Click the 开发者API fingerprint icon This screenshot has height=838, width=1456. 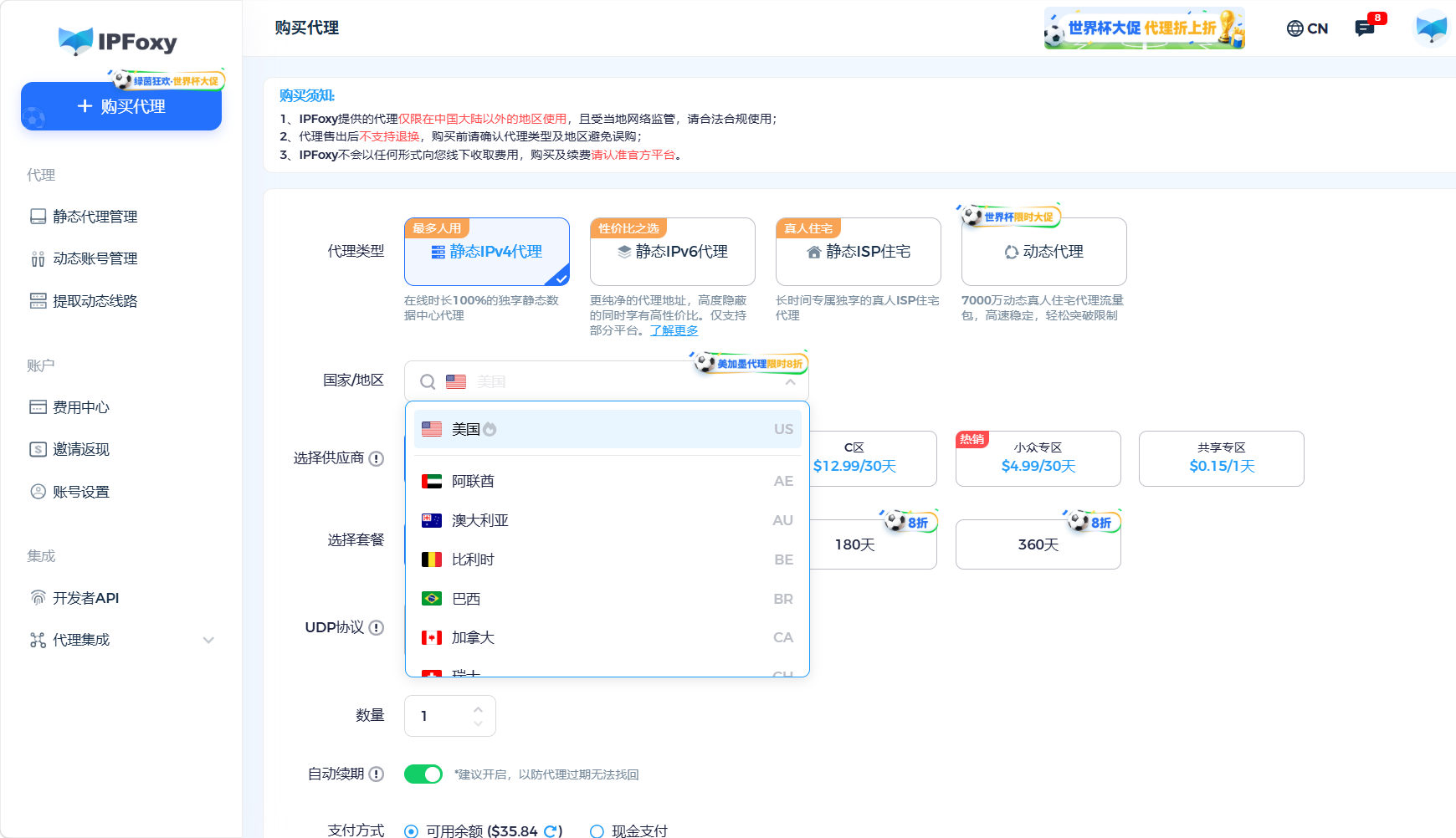[x=38, y=598]
